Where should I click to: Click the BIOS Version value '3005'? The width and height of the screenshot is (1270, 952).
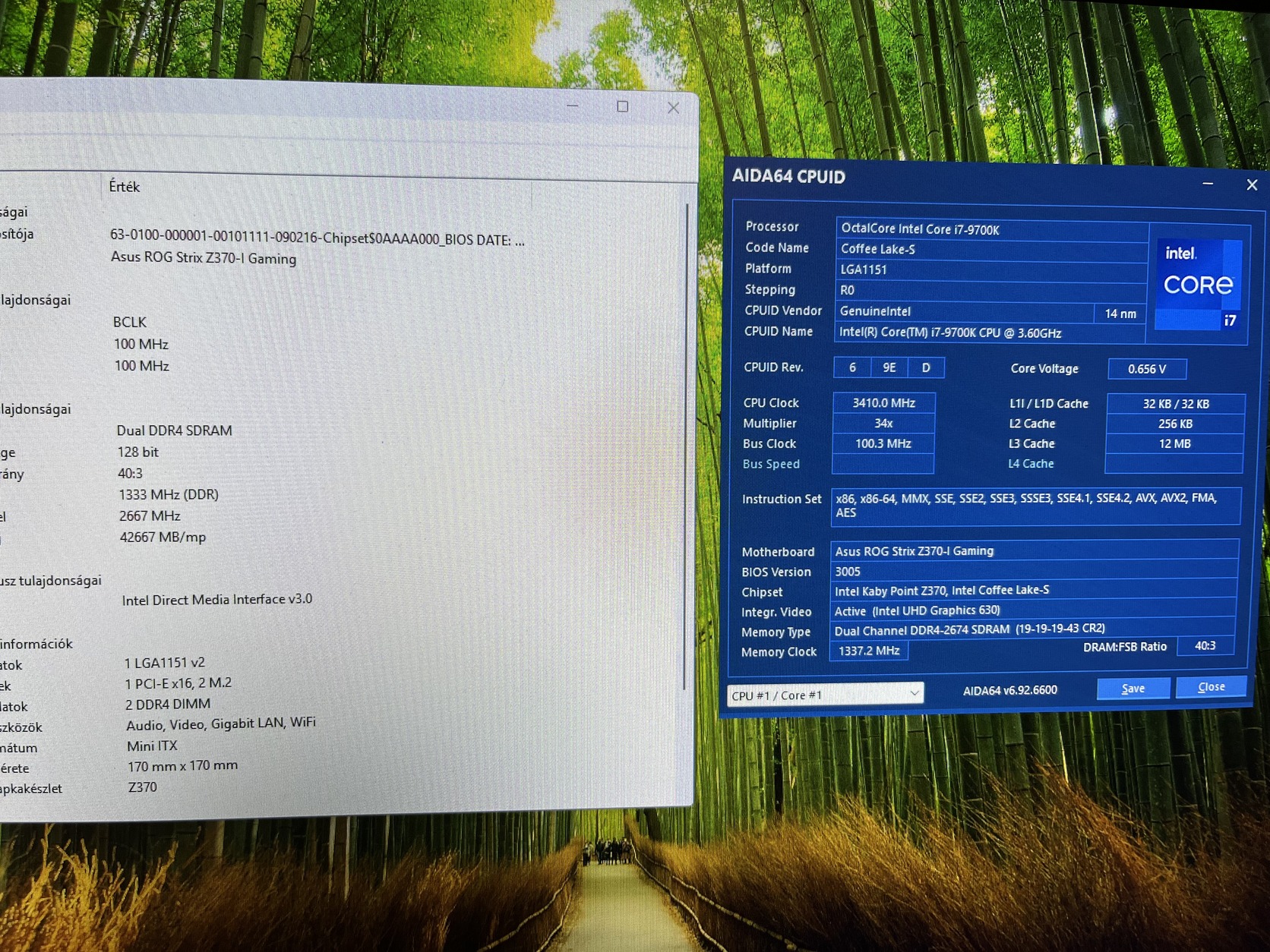[1034, 572]
